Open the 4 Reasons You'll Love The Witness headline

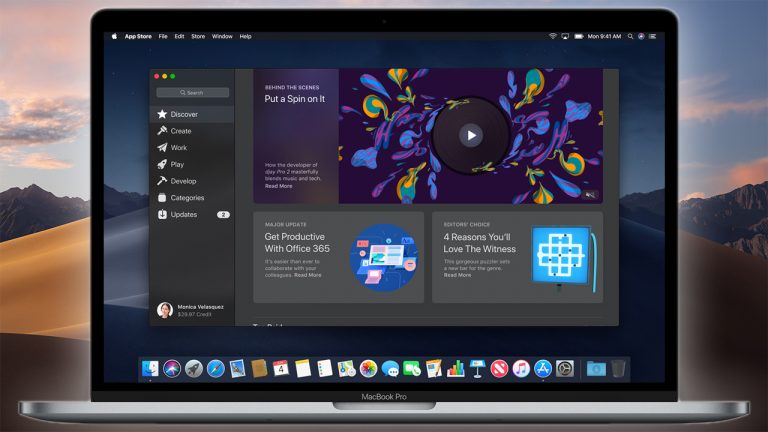pyautogui.click(x=480, y=243)
